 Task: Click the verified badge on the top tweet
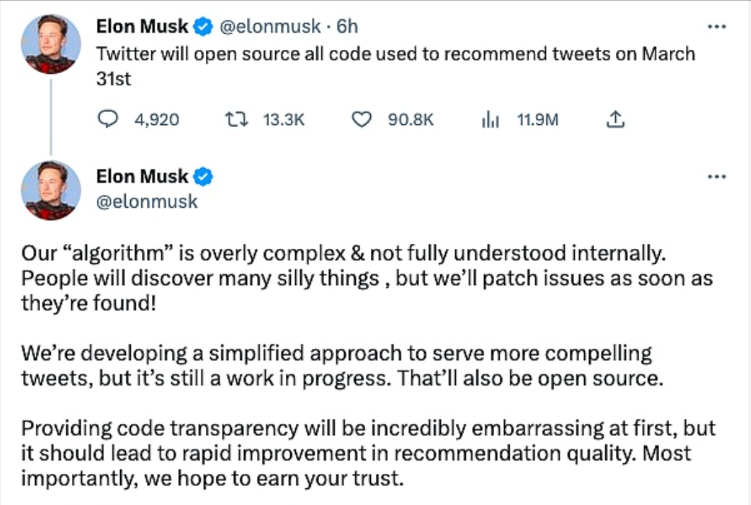click(x=203, y=26)
